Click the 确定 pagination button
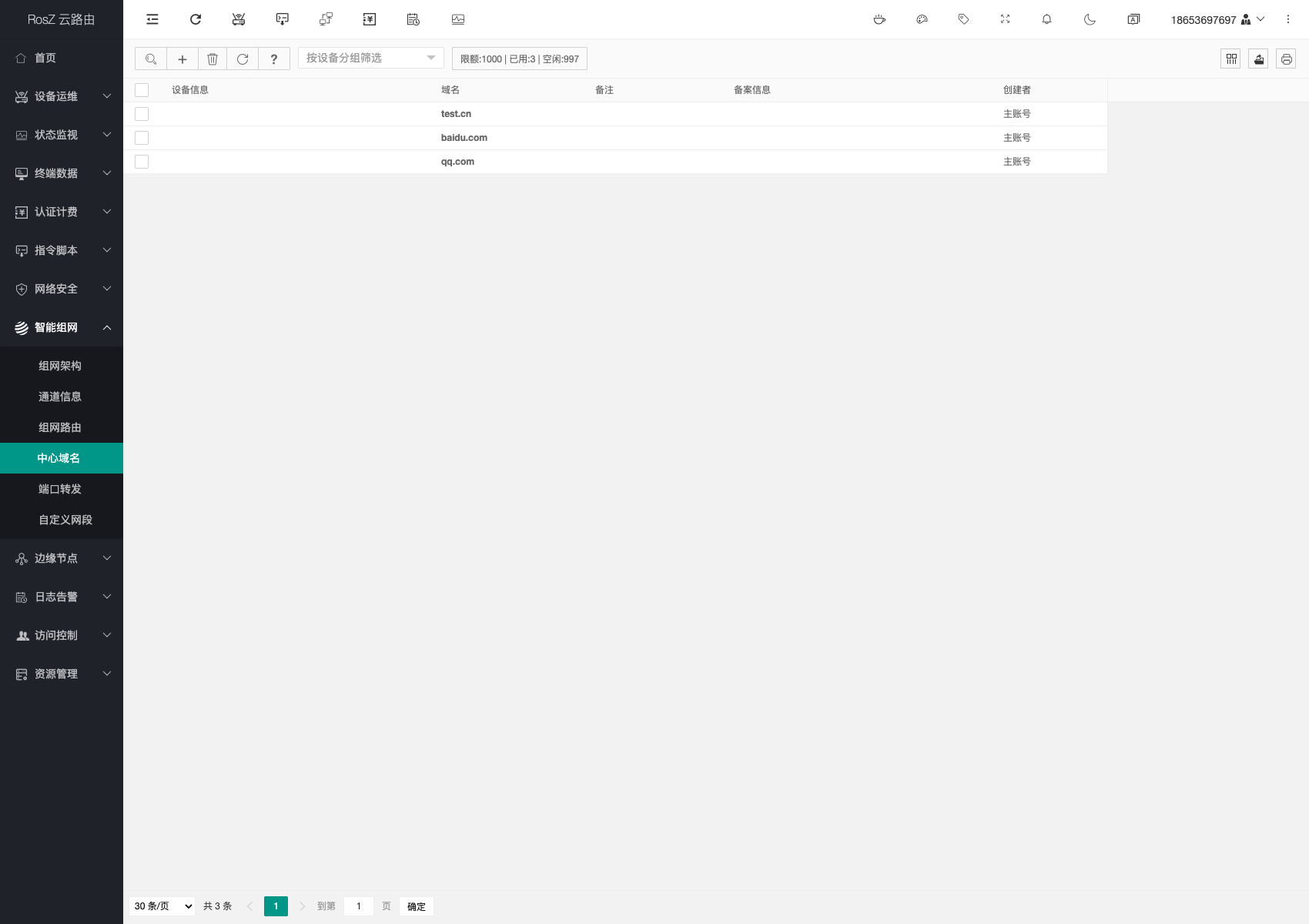The width and height of the screenshot is (1309, 924). (x=417, y=906)
